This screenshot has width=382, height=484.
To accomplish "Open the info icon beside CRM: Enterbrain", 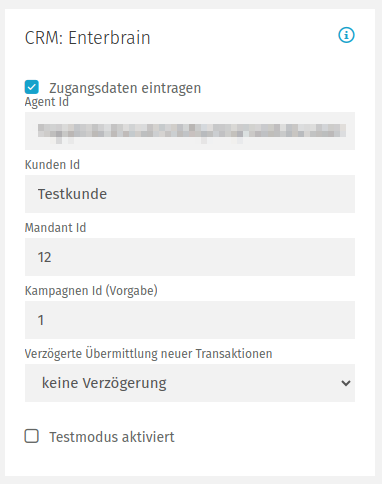I will click(x=346, y=35).
